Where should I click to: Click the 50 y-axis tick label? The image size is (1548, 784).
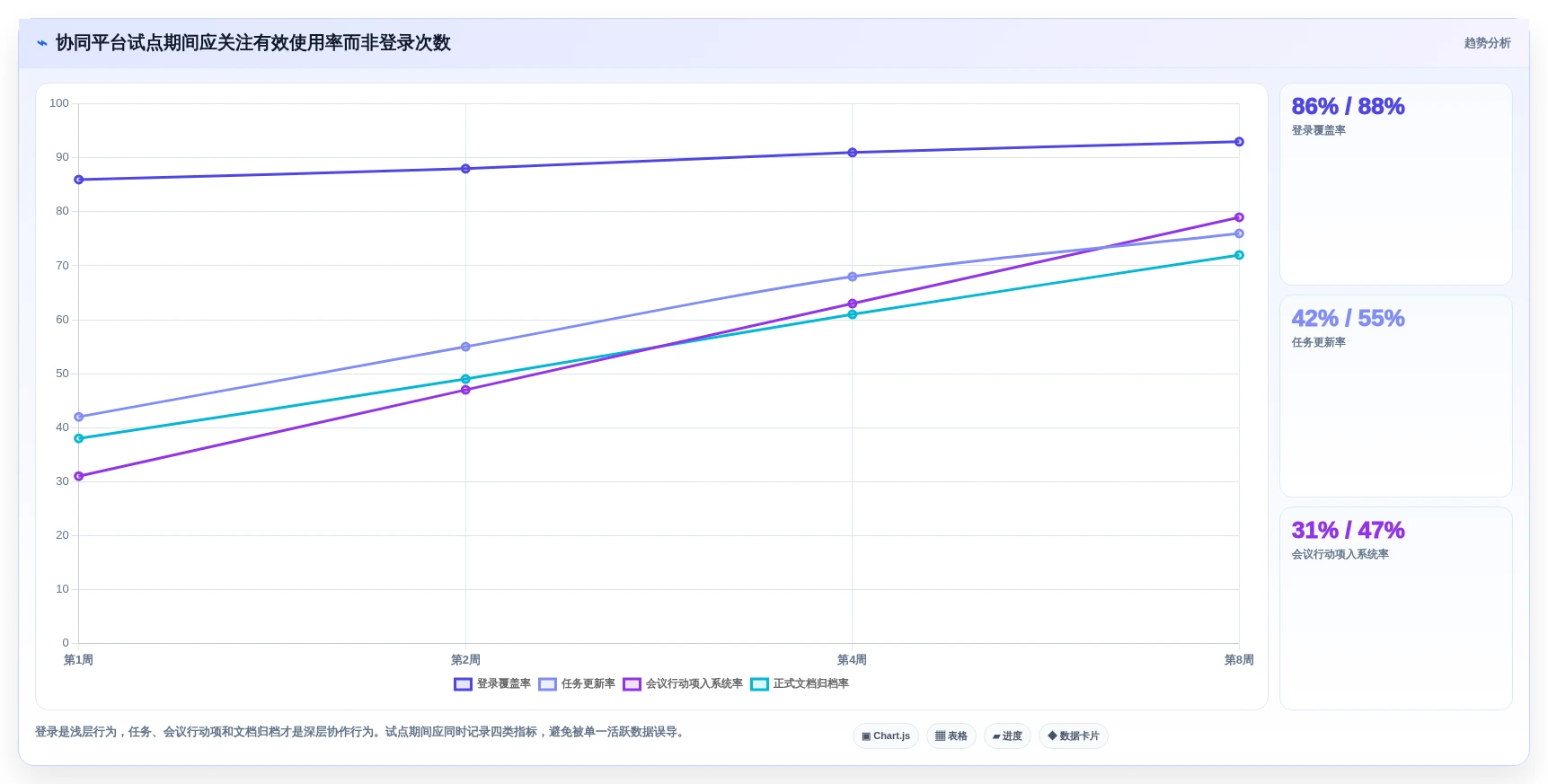tap(62, 374)
